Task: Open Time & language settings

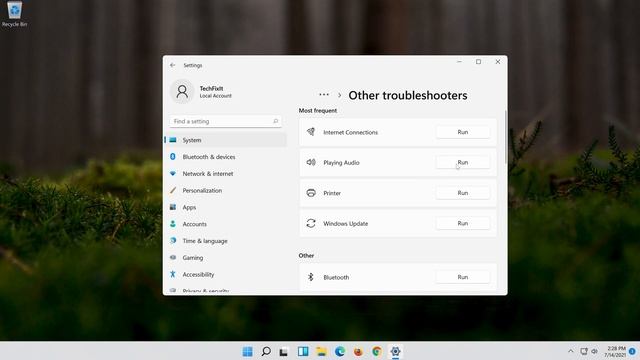Action: point(226,241)
